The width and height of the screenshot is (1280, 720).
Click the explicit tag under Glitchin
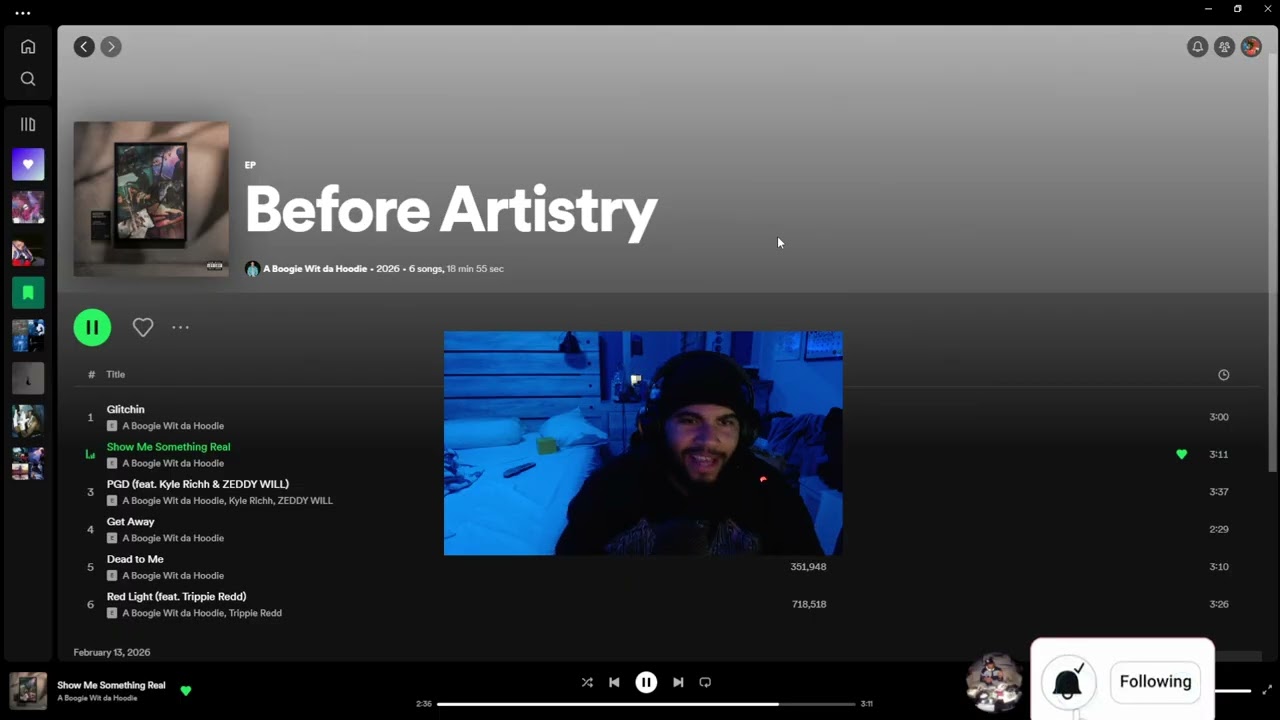click(x=112, y=426)
